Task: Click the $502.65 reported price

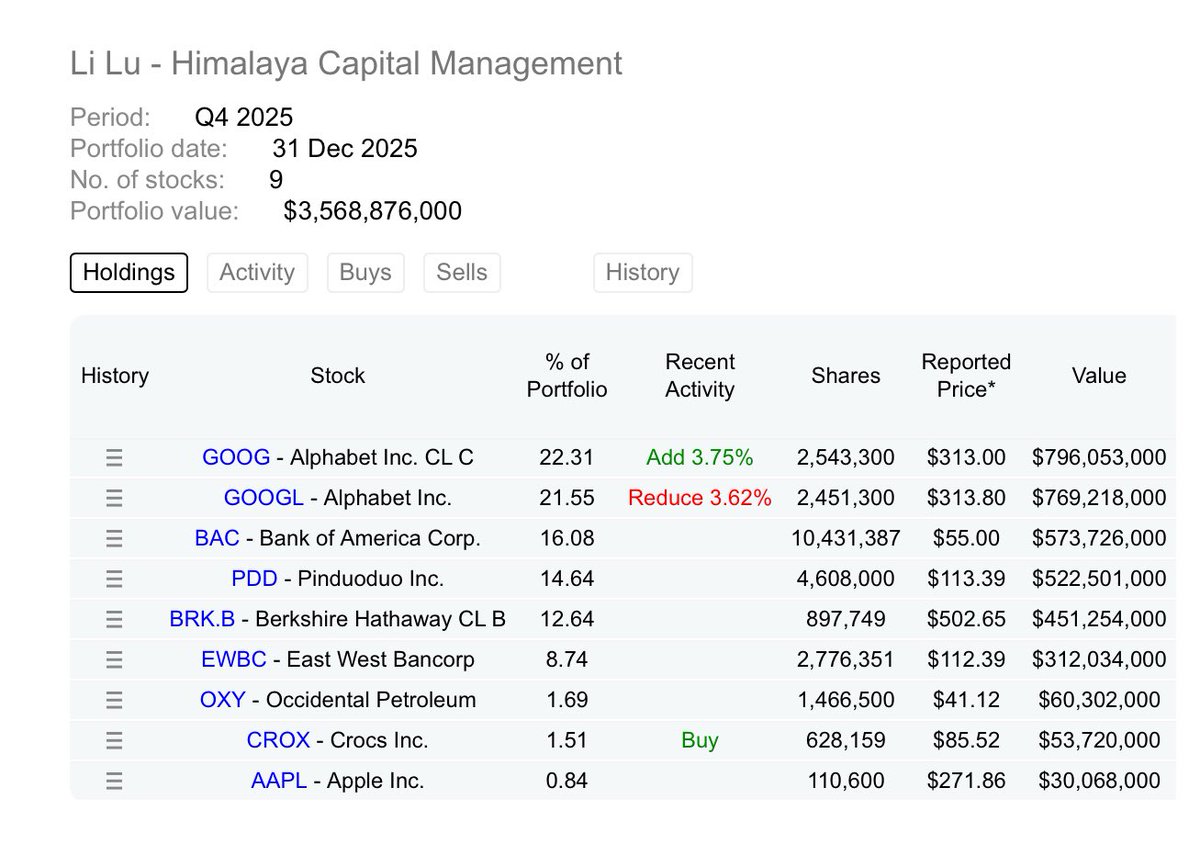Action: tap(966, 620)
